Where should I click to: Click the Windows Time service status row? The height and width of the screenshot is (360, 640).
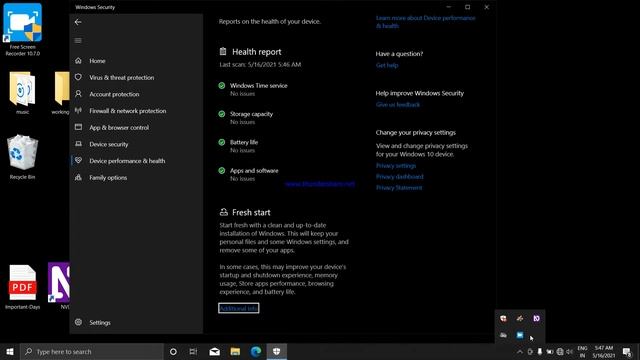pyautogui.click(x=253, y=89)
